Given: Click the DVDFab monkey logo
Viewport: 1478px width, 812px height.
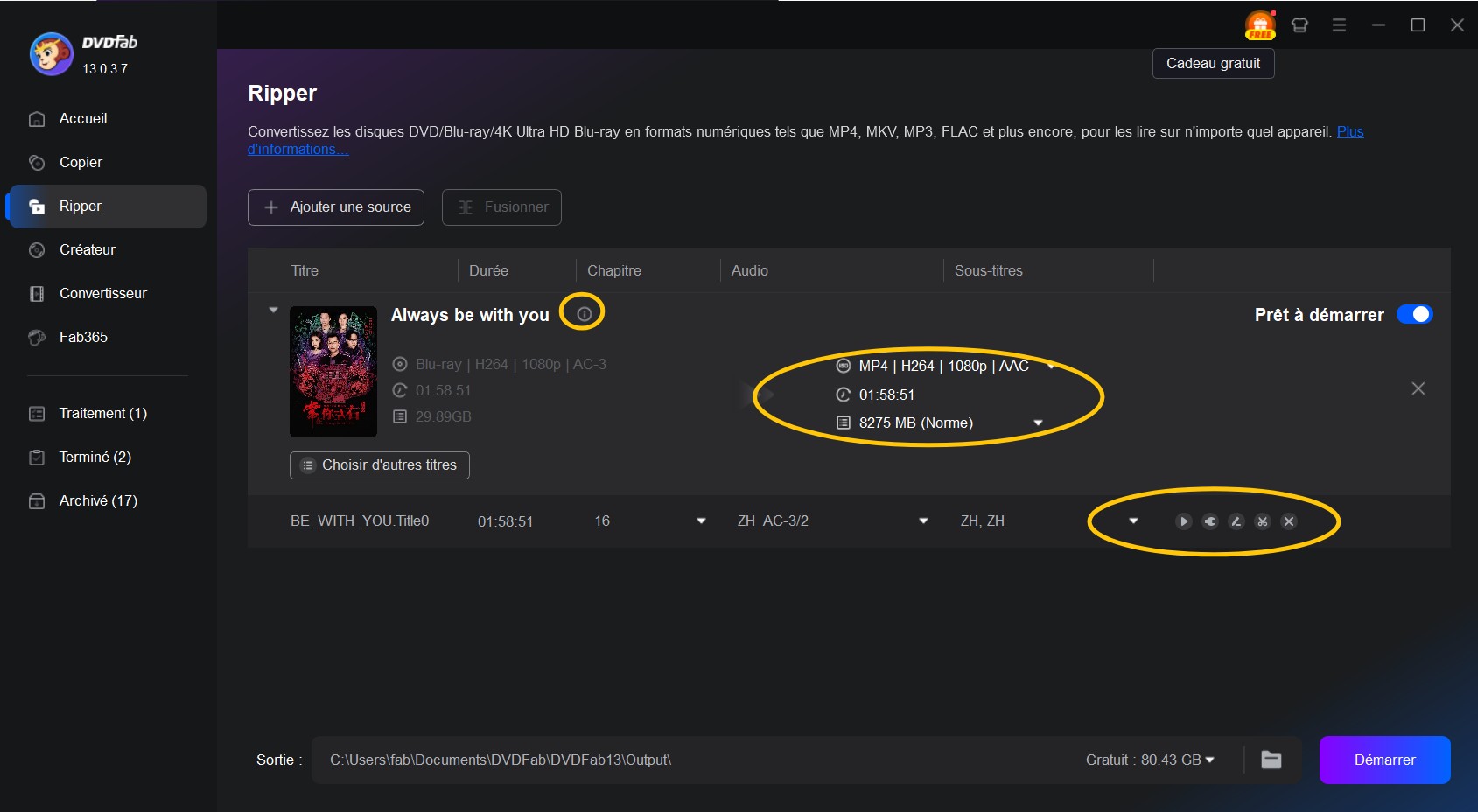Looking at the screenshot, I should pyautogui.click(x=51, y=54).
